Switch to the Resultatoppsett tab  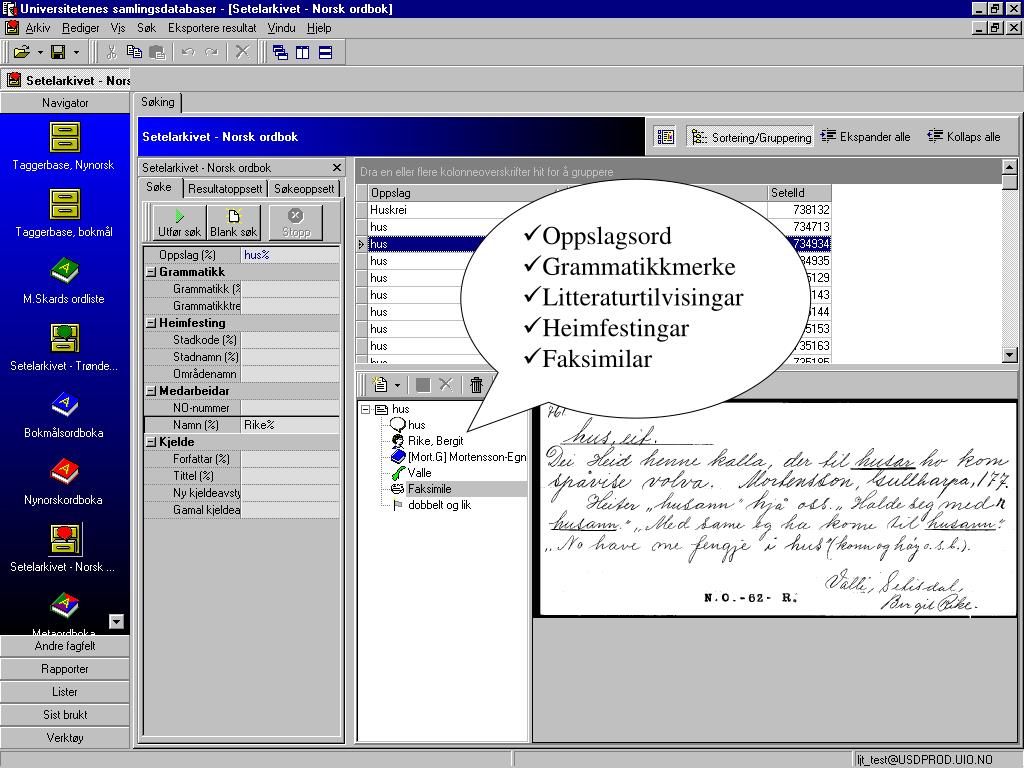click(225, 189)
